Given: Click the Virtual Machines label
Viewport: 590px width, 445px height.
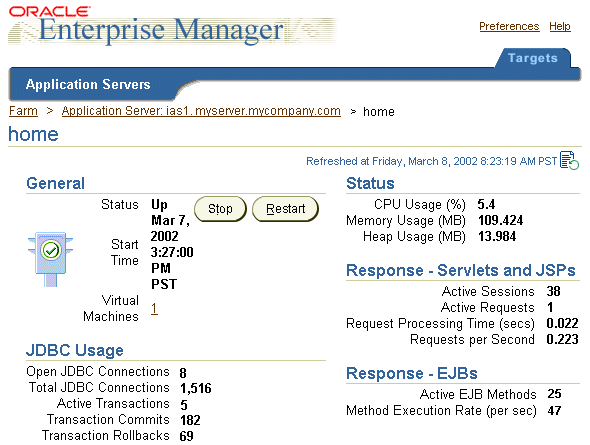Looking at the screenshot, I should click(111, 308).
